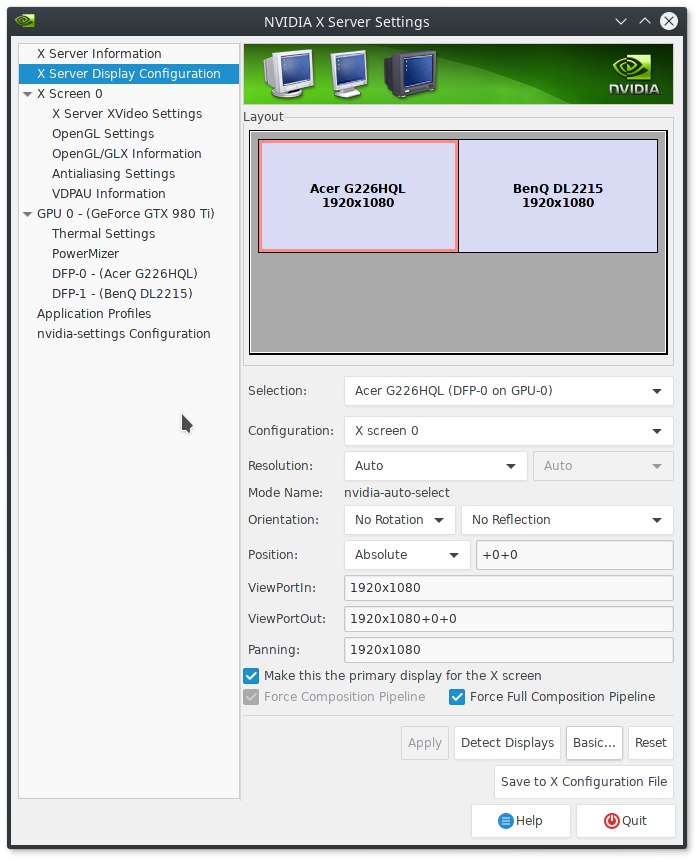Click the Panning 1920x1080 field

point(509,650)
